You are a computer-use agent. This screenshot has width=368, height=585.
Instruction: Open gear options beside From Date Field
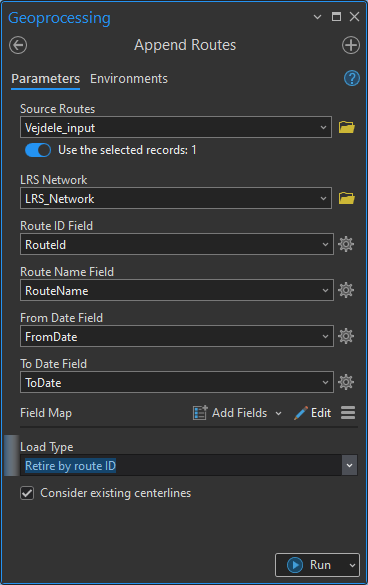coord(346,336)
